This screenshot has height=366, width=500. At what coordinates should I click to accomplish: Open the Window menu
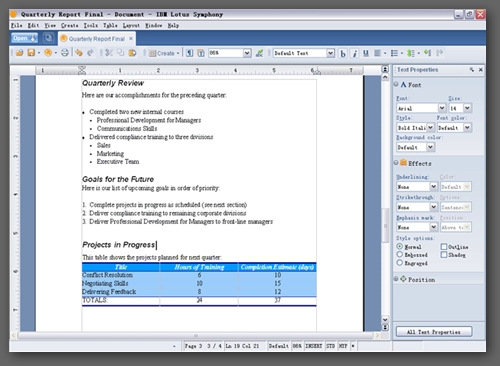coord(154,25)
